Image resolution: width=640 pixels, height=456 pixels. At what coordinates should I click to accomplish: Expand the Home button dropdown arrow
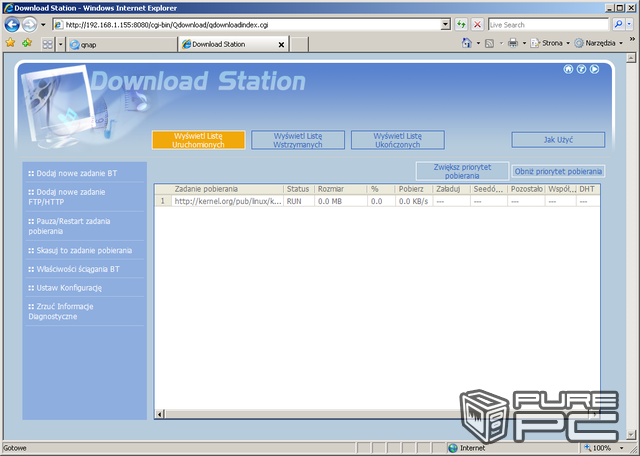click(478, 43)
